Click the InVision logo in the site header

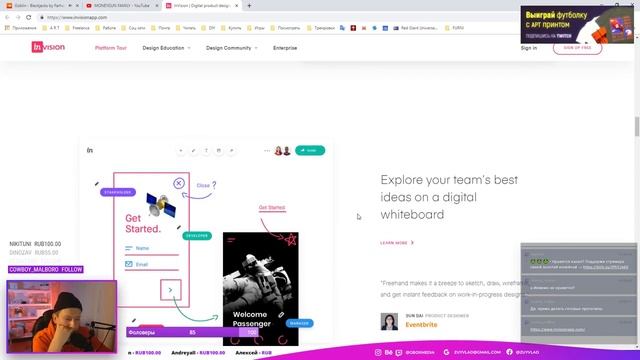click(48, 47)
